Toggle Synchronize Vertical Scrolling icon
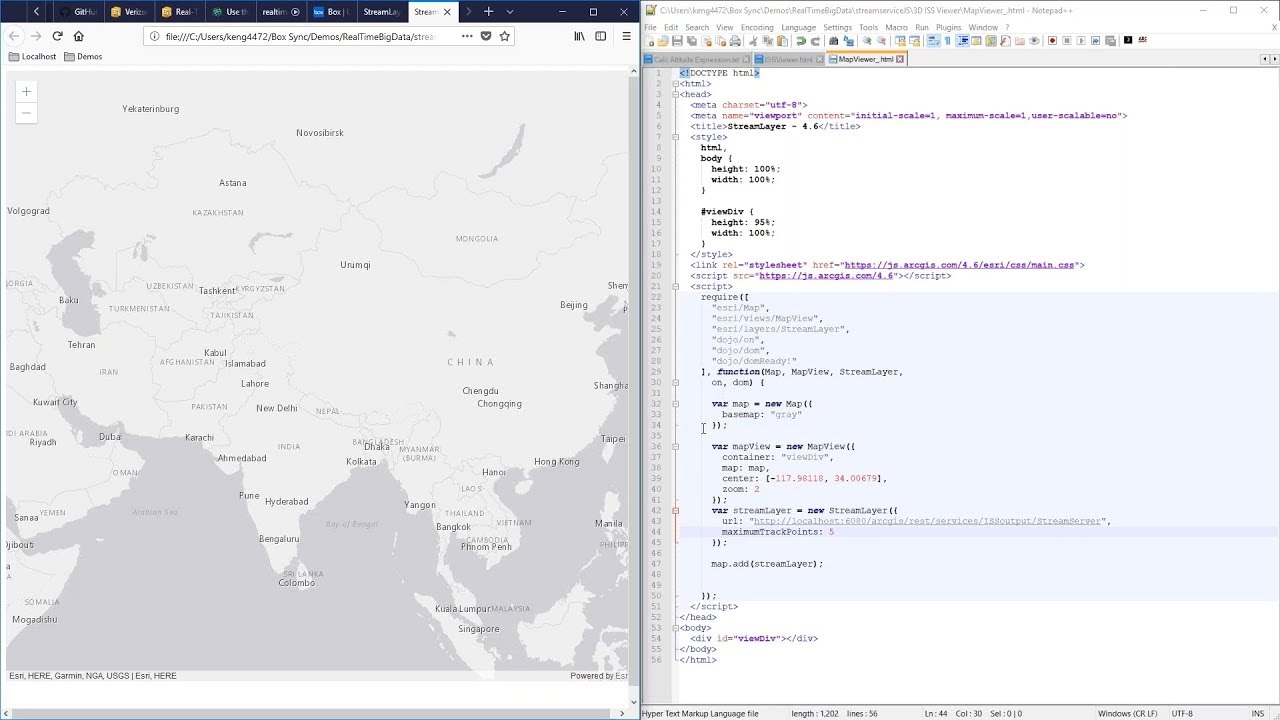Screen dimensions: 1280x720 tap(900, 41)
